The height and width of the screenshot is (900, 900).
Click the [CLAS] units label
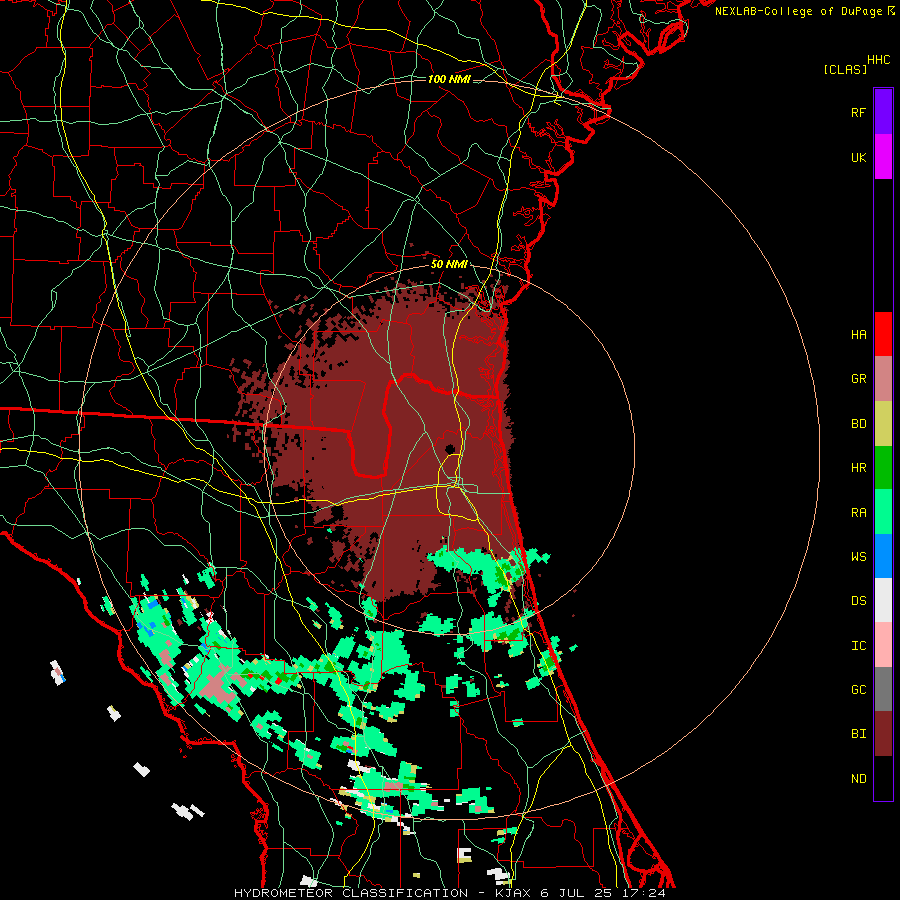point(845,69)
